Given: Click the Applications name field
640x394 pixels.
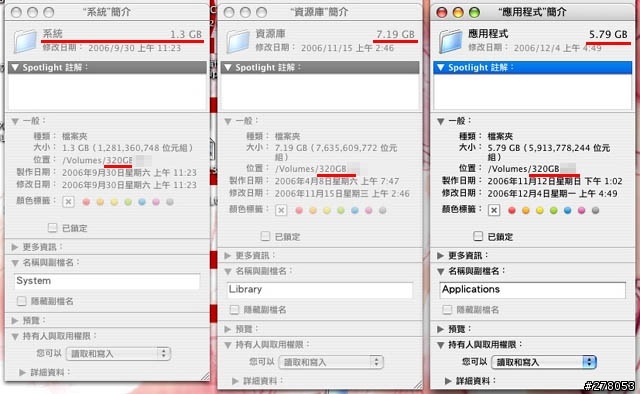Looking at the screenshot, I should coord(533,289).
